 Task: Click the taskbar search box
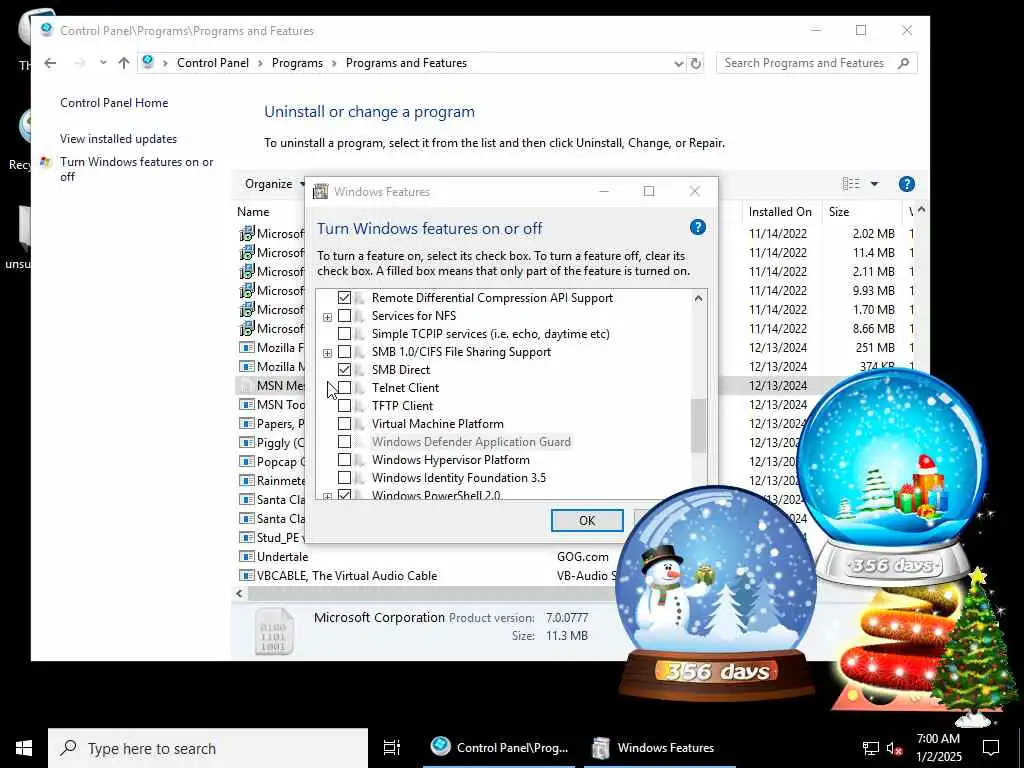coord(208,748)
